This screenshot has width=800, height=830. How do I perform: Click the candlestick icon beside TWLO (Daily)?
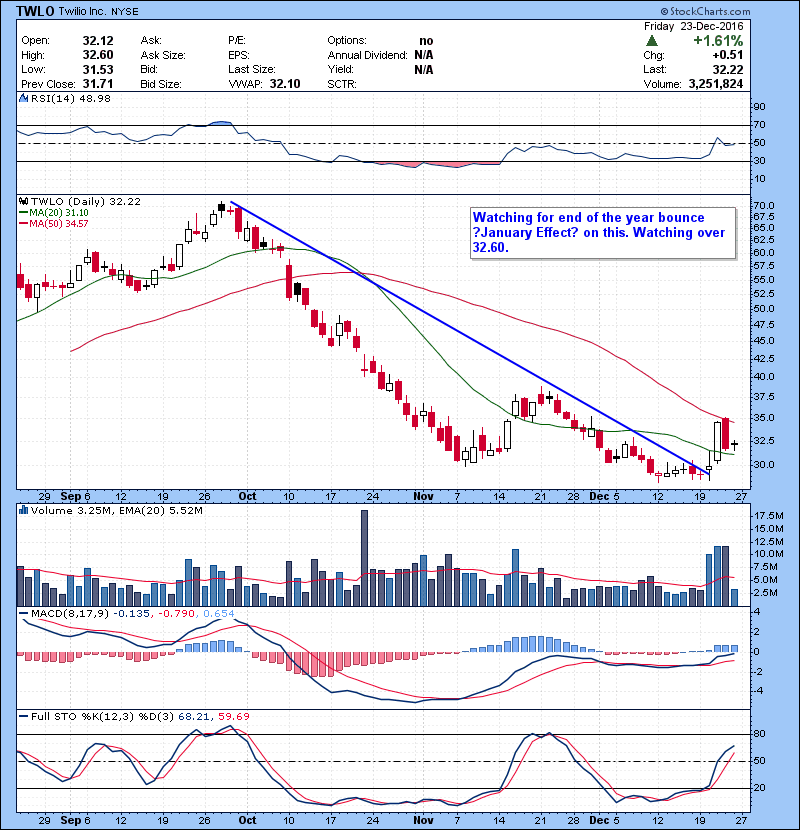[x=23, y=201]
